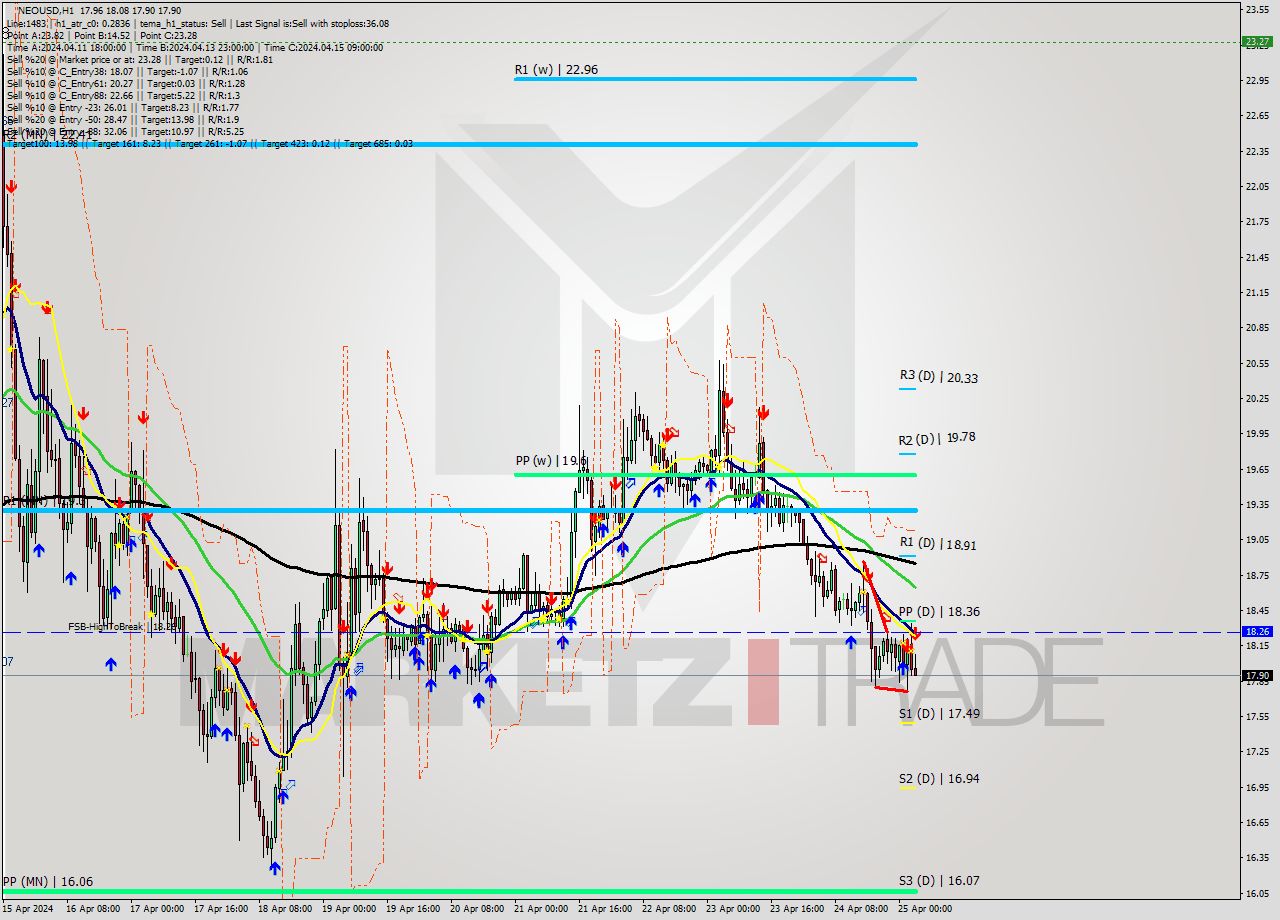The image size is (1280, 920).
Task: Click 22.05 on the price axis
Action: (x=1256, y=187)
